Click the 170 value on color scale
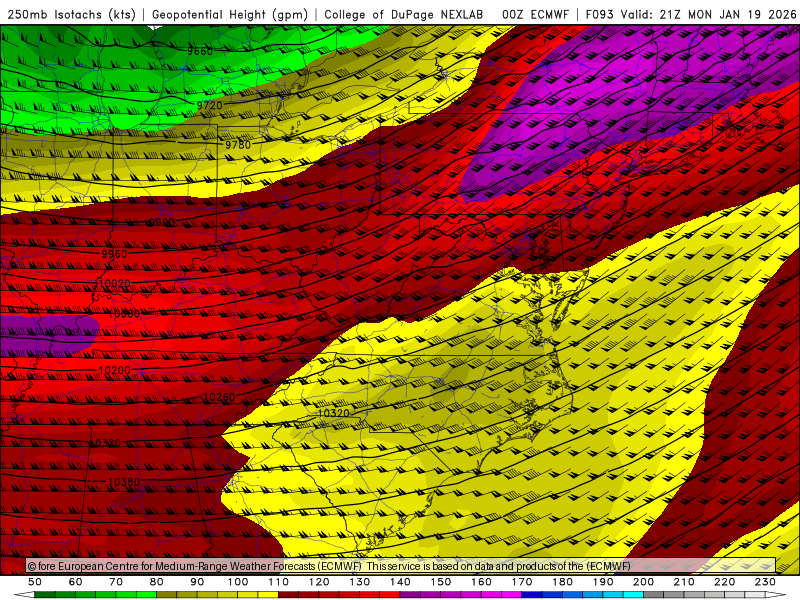This screenshot has height=600, width=800. (x=522, y=582)
